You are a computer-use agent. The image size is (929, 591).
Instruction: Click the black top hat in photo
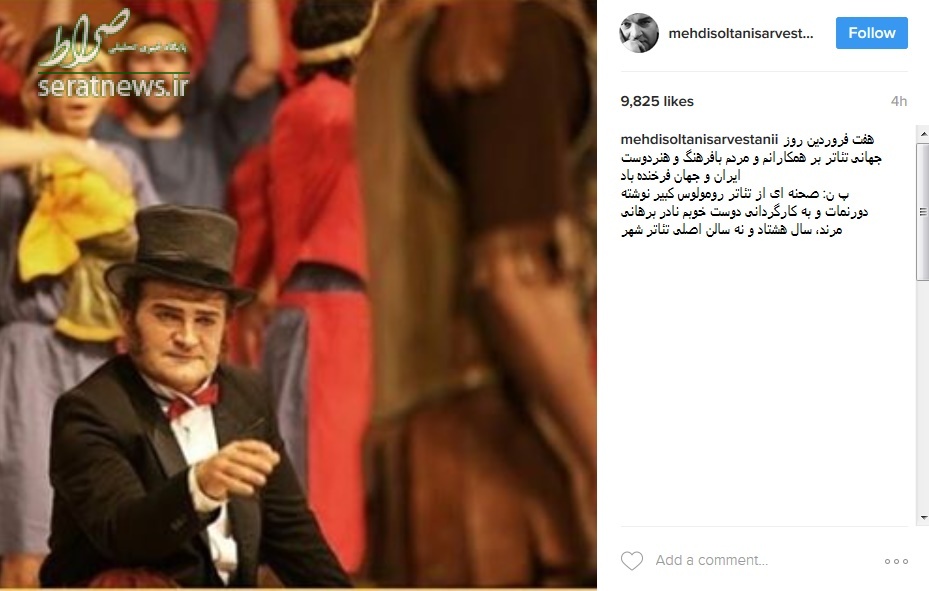180,252
